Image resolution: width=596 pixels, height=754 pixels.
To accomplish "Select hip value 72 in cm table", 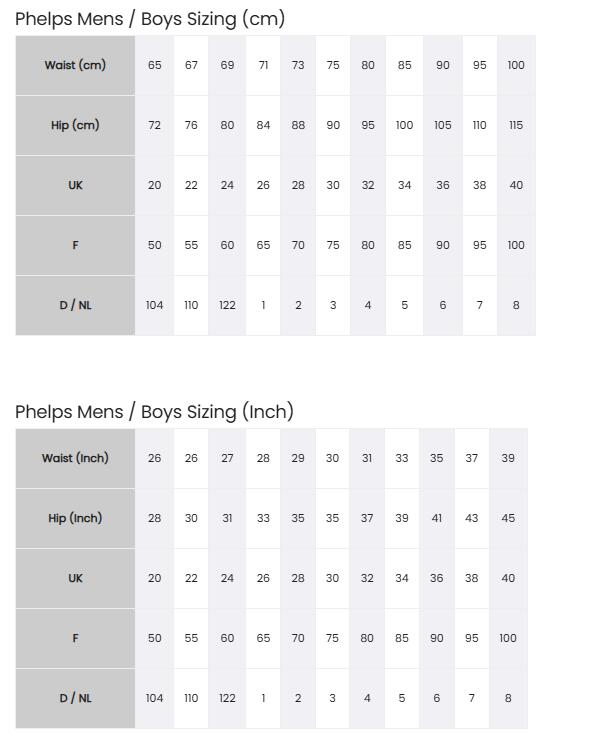I will coord(154,125).
